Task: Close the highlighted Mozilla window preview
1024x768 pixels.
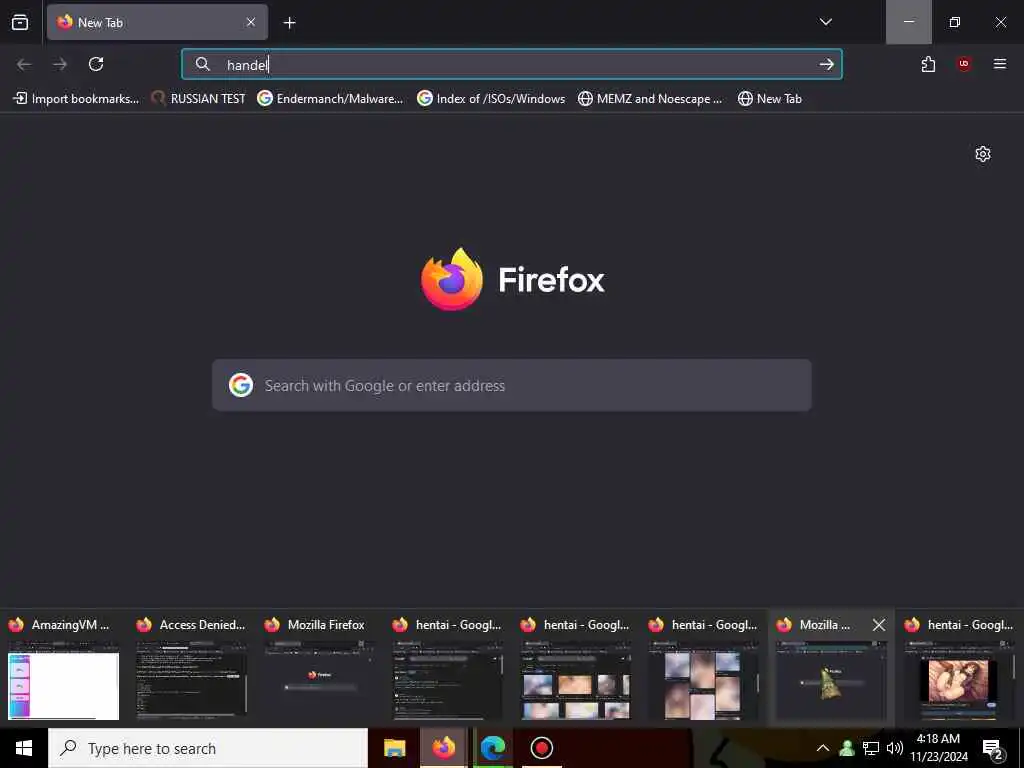Action: pos(879,625)
